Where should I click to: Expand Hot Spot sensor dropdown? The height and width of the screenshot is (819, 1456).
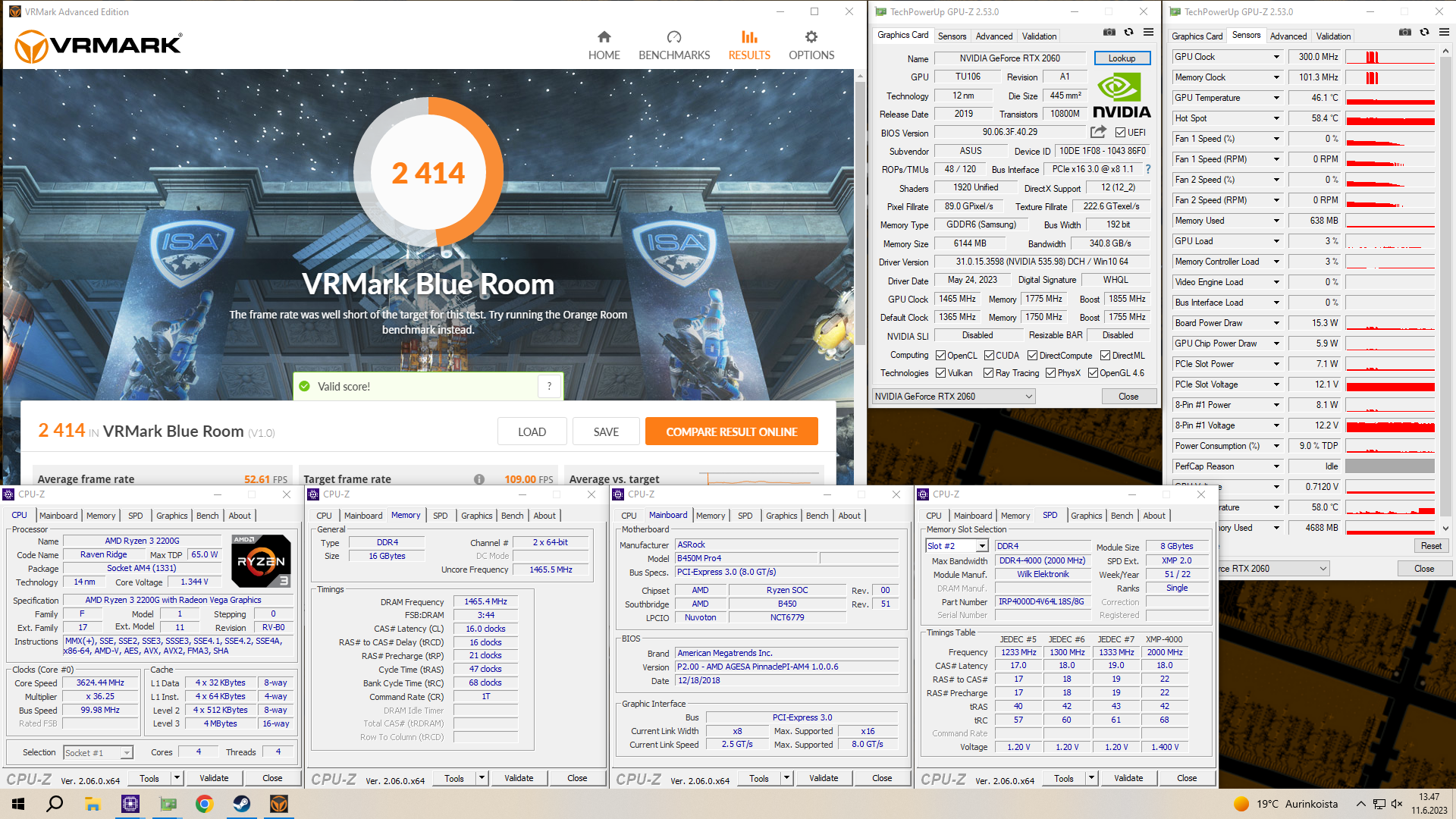1276,118
